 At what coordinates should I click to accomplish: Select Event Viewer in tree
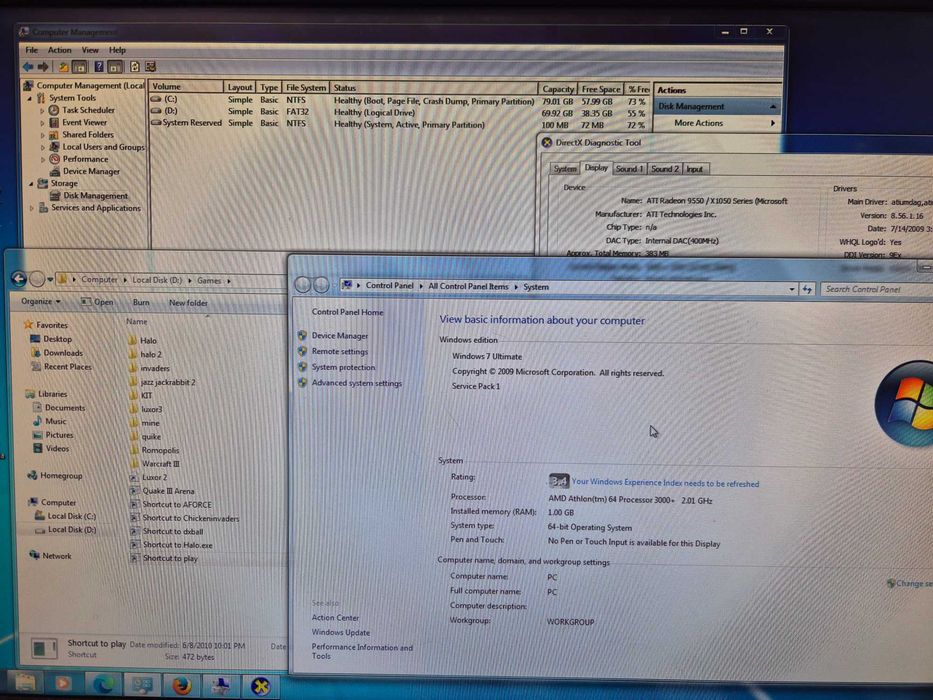tap(84, 122)
